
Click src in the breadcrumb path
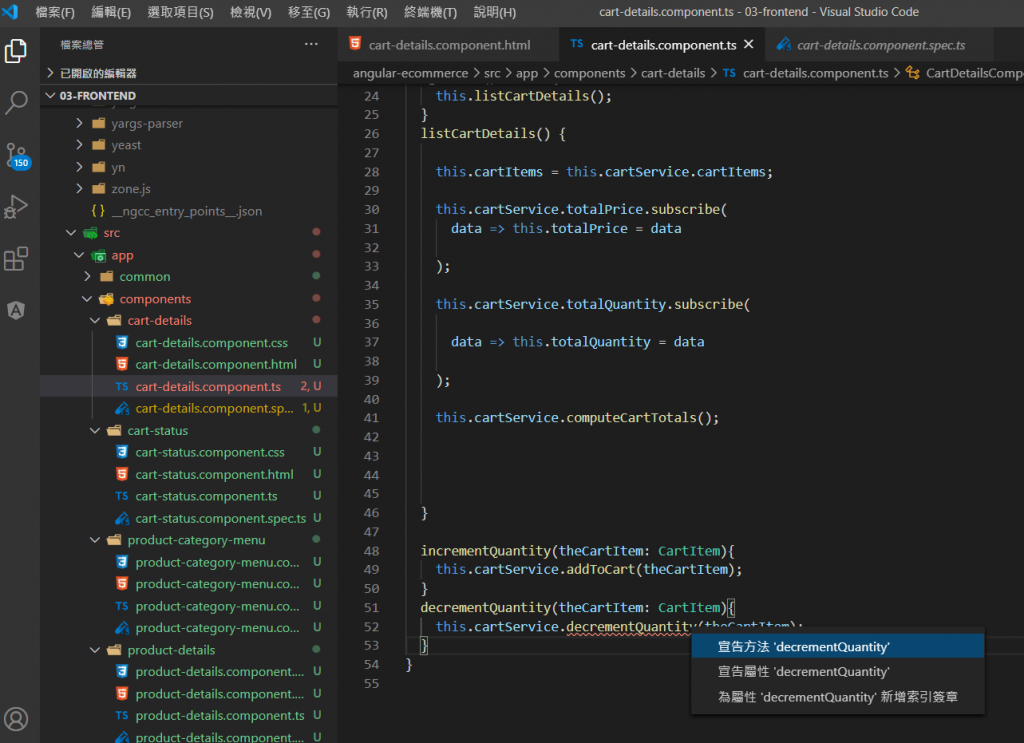tap(489, 73)
